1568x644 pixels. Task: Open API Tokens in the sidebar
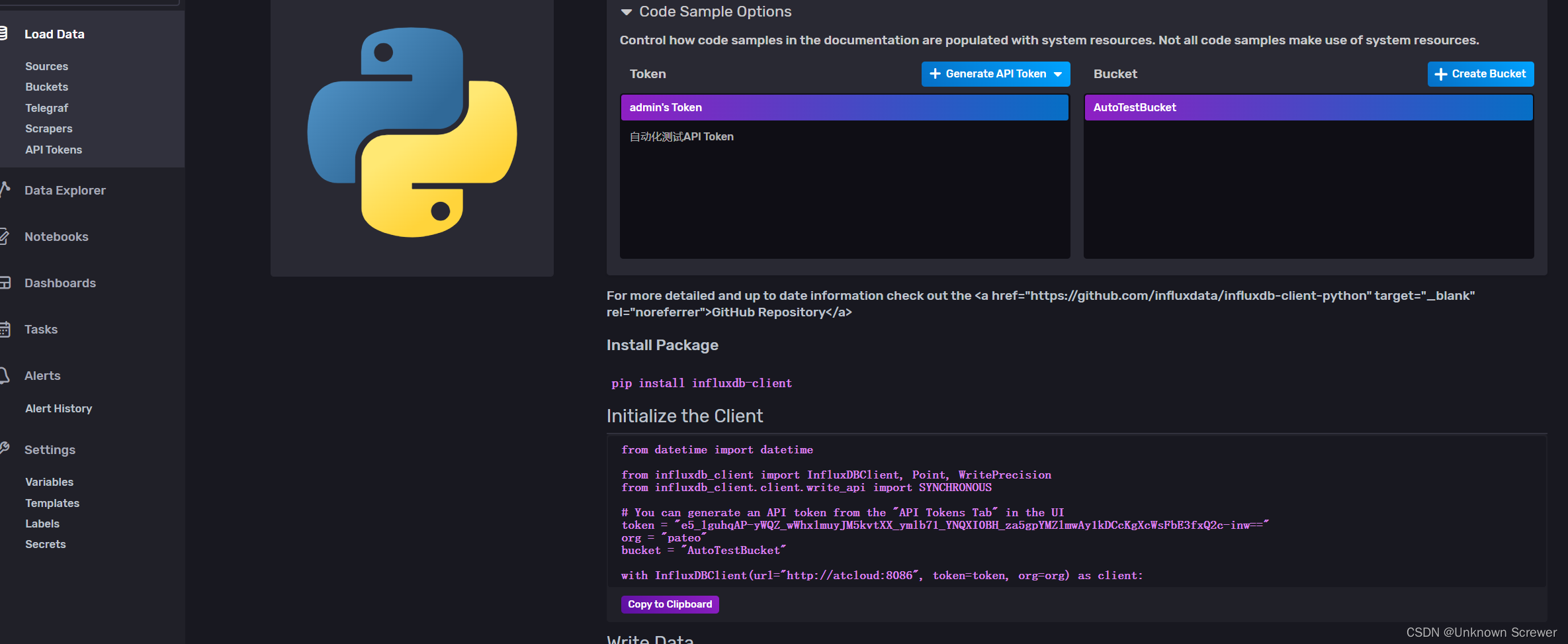pos(54,150)
